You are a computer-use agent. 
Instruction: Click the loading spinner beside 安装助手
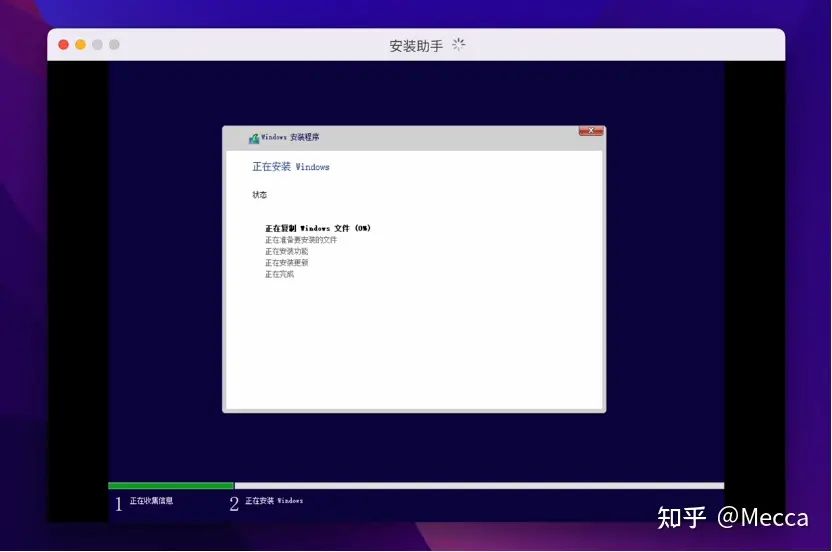(x=458, y=45)
